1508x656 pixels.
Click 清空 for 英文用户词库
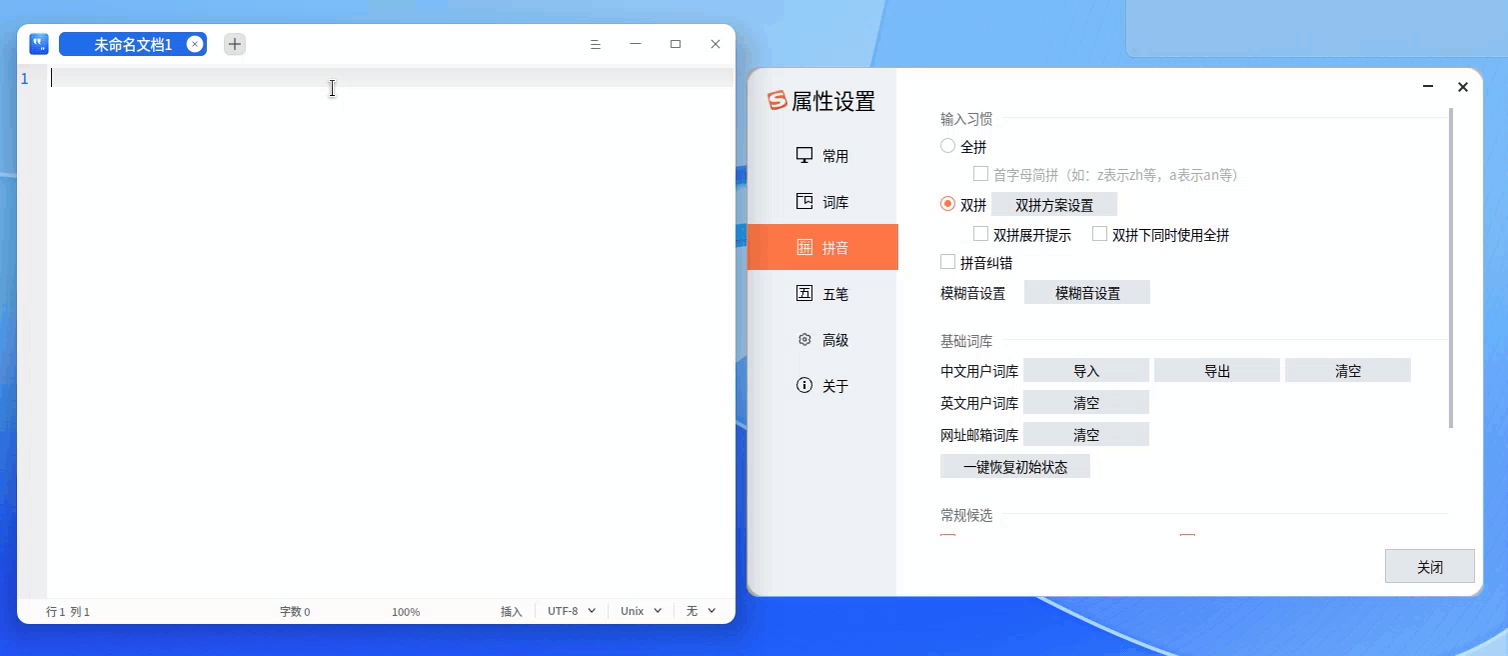(x=1086, y=403)
